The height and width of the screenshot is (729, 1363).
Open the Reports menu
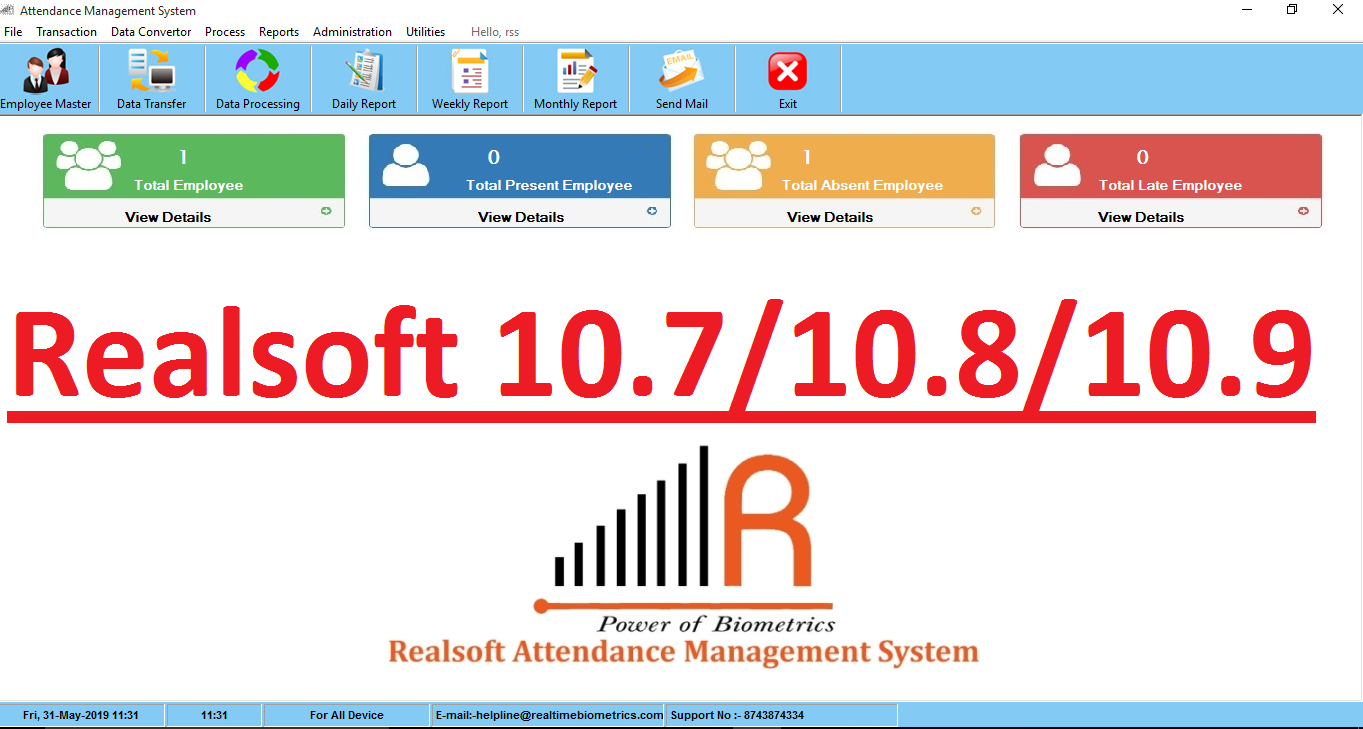point(279,32)
